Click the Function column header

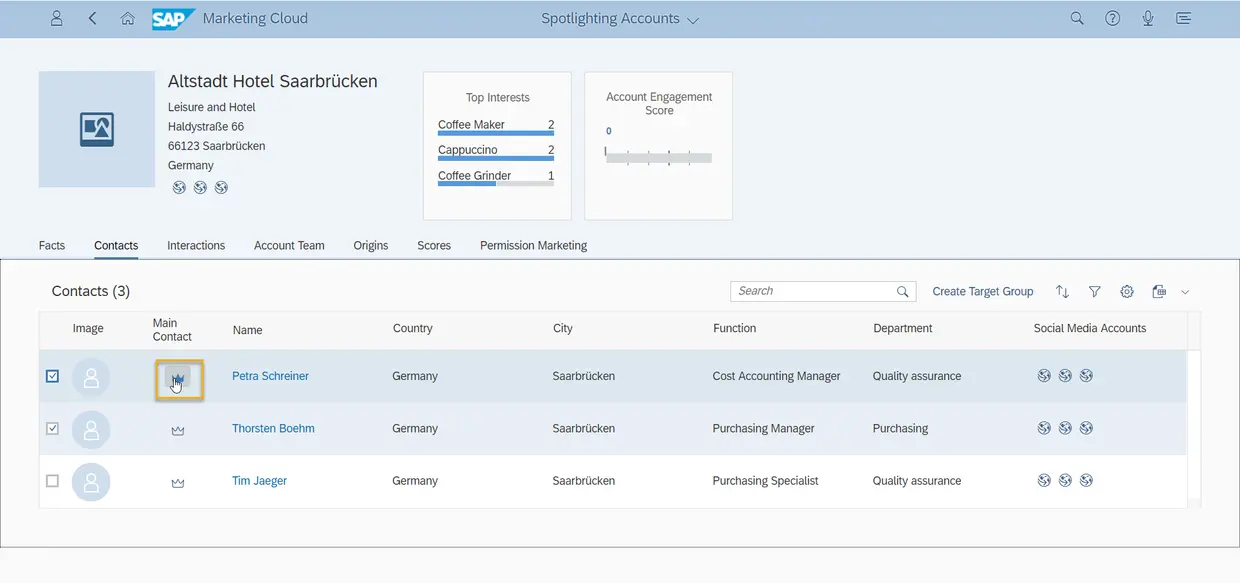(x=735, y=328)
